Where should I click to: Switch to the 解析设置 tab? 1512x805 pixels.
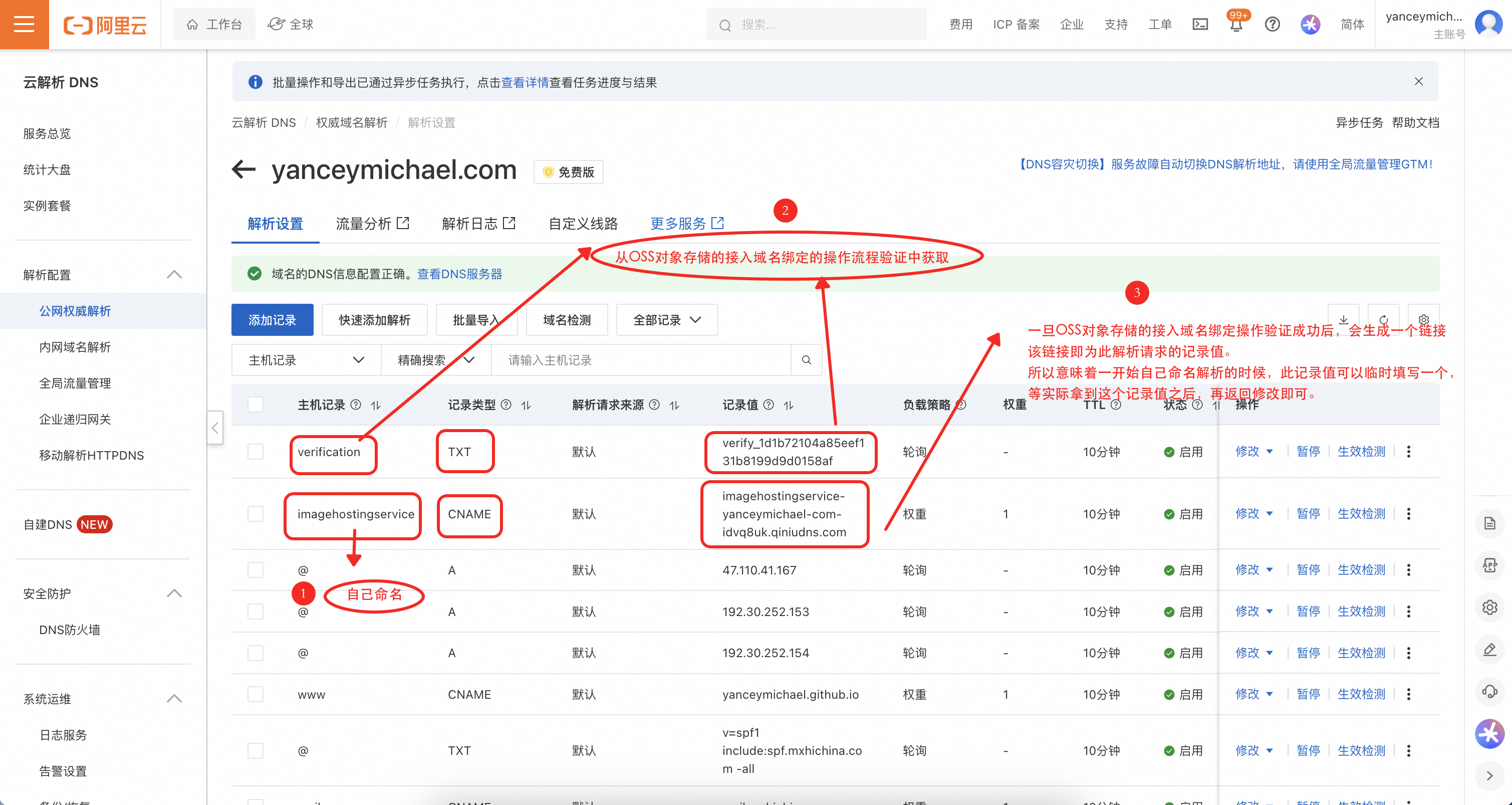[275, 224]
